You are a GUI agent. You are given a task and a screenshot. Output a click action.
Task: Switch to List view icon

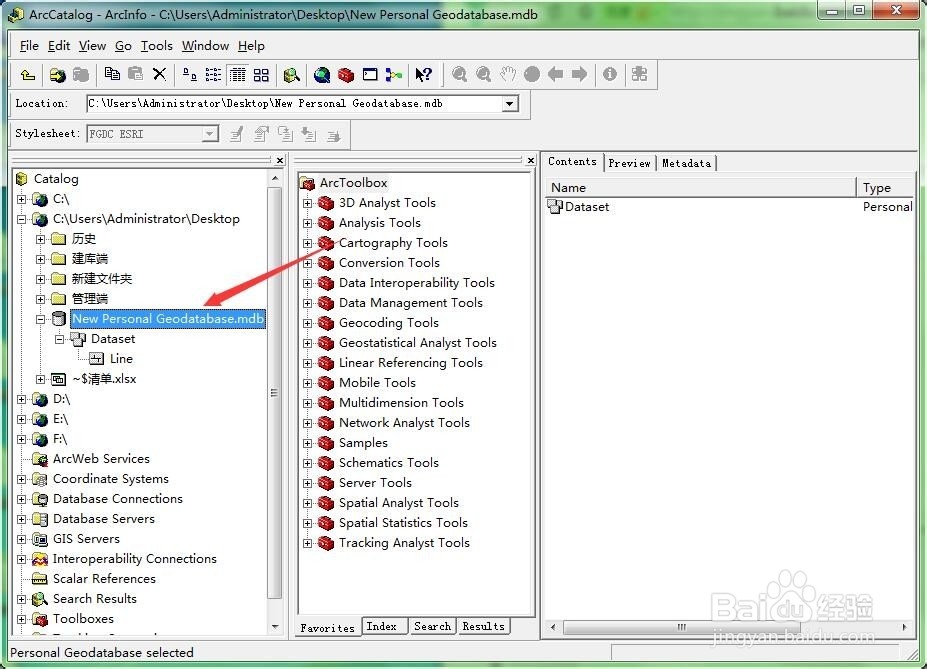(x=213, y=74)
